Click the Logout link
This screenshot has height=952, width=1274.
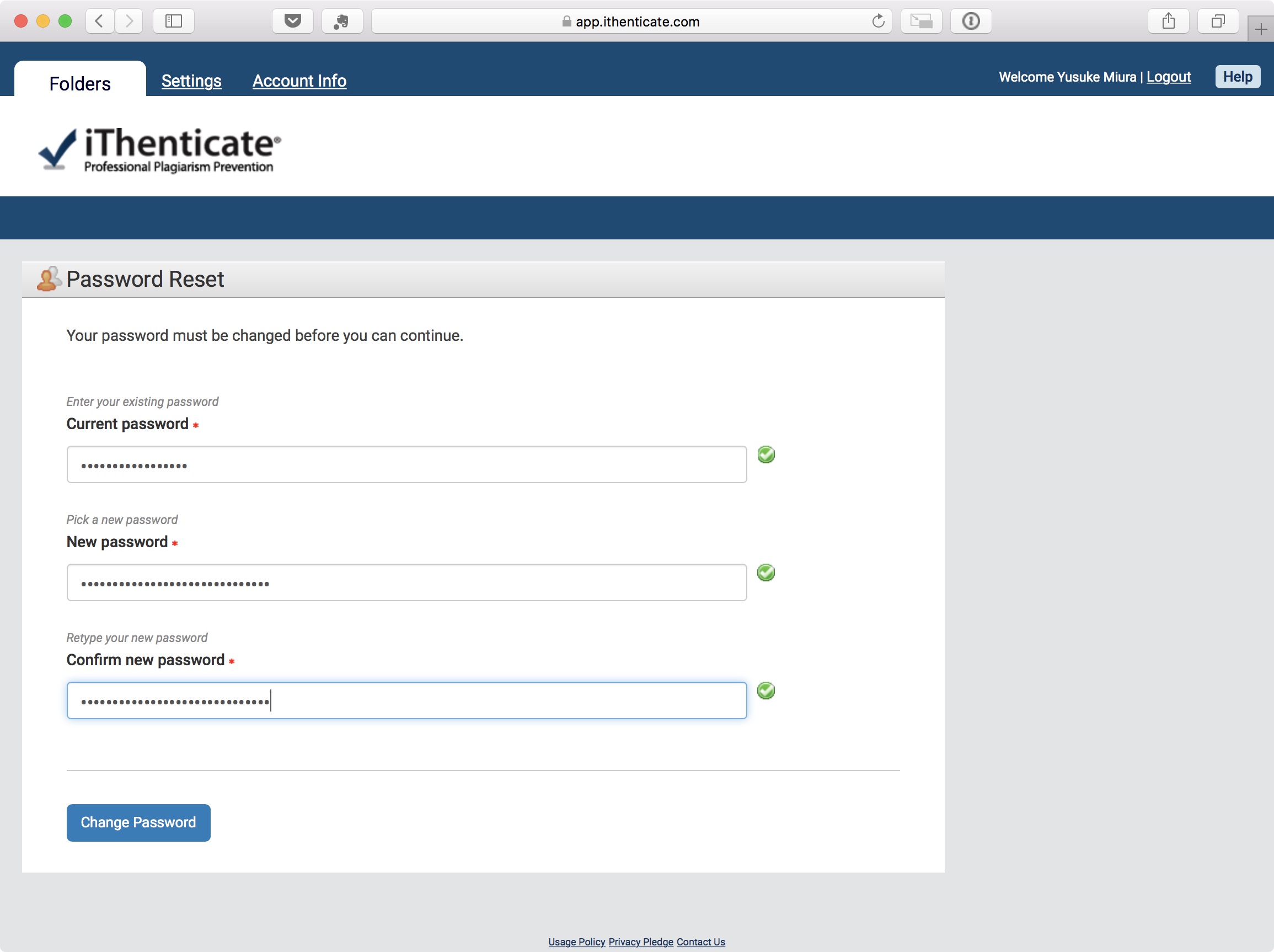click(x=1168, y=77)
